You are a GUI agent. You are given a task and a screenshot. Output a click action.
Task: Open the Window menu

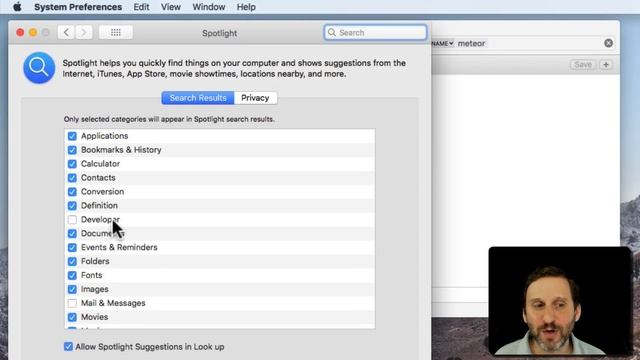209,7
